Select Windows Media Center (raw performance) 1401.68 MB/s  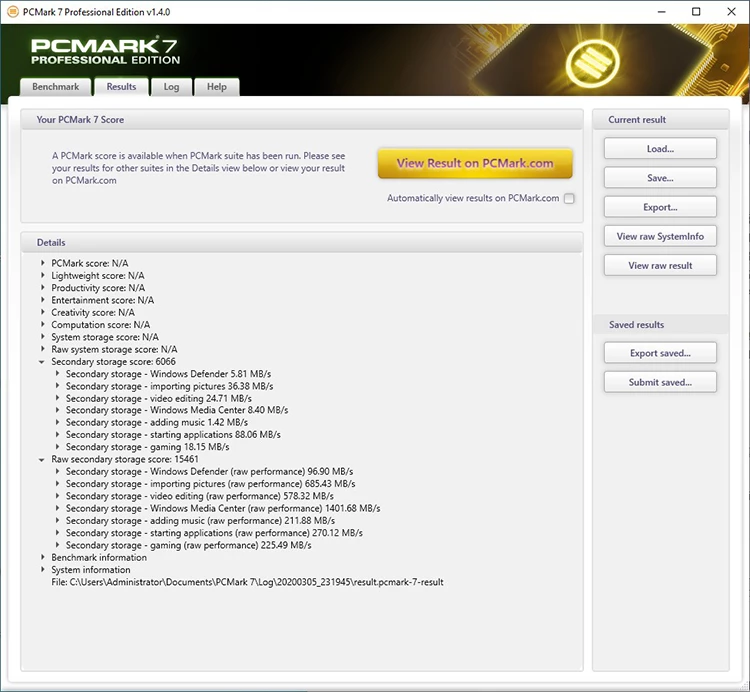pos(223,508)
